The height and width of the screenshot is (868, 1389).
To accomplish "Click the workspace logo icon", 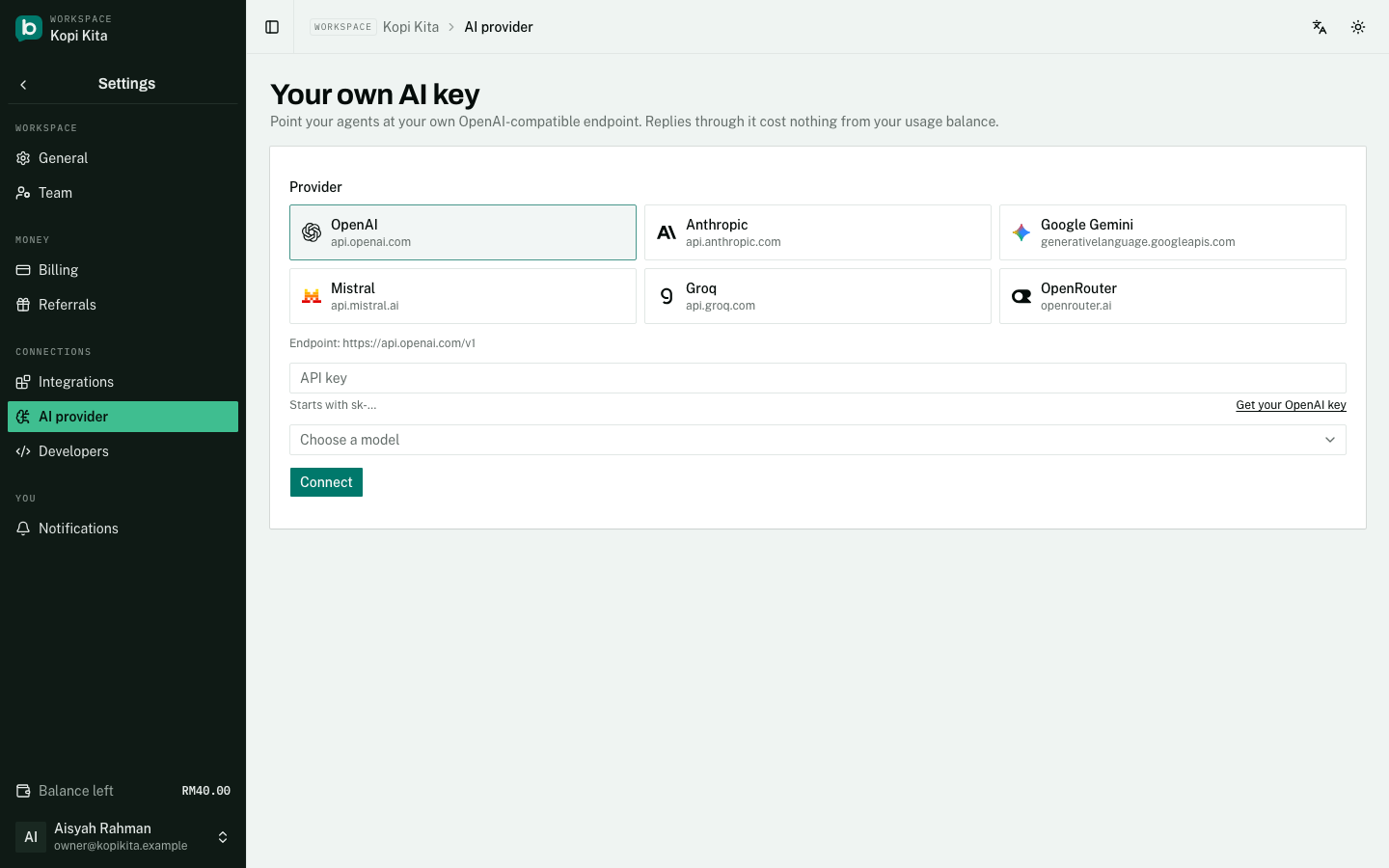I will pyautogui.click(x=29, y=28).
